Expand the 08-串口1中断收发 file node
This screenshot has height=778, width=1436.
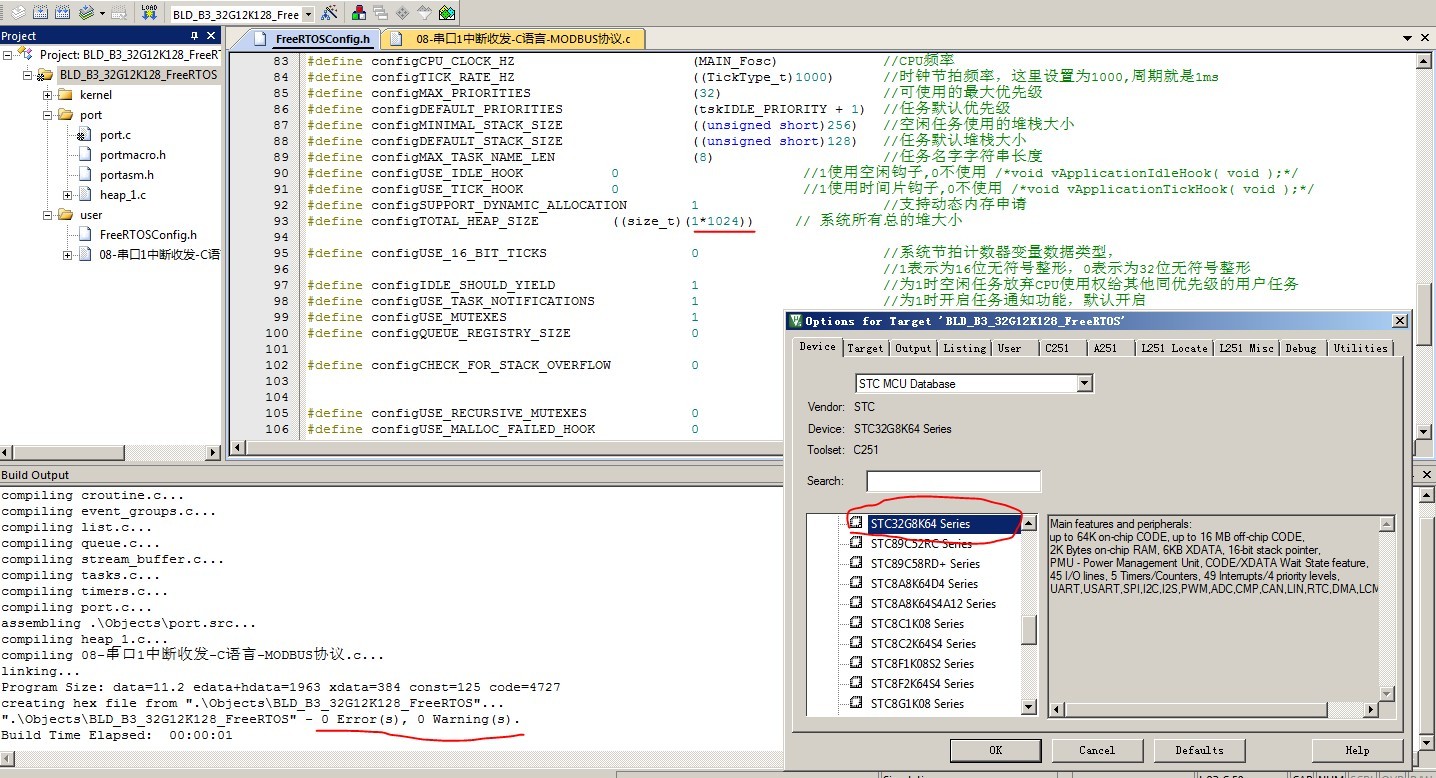click(68, 254)
